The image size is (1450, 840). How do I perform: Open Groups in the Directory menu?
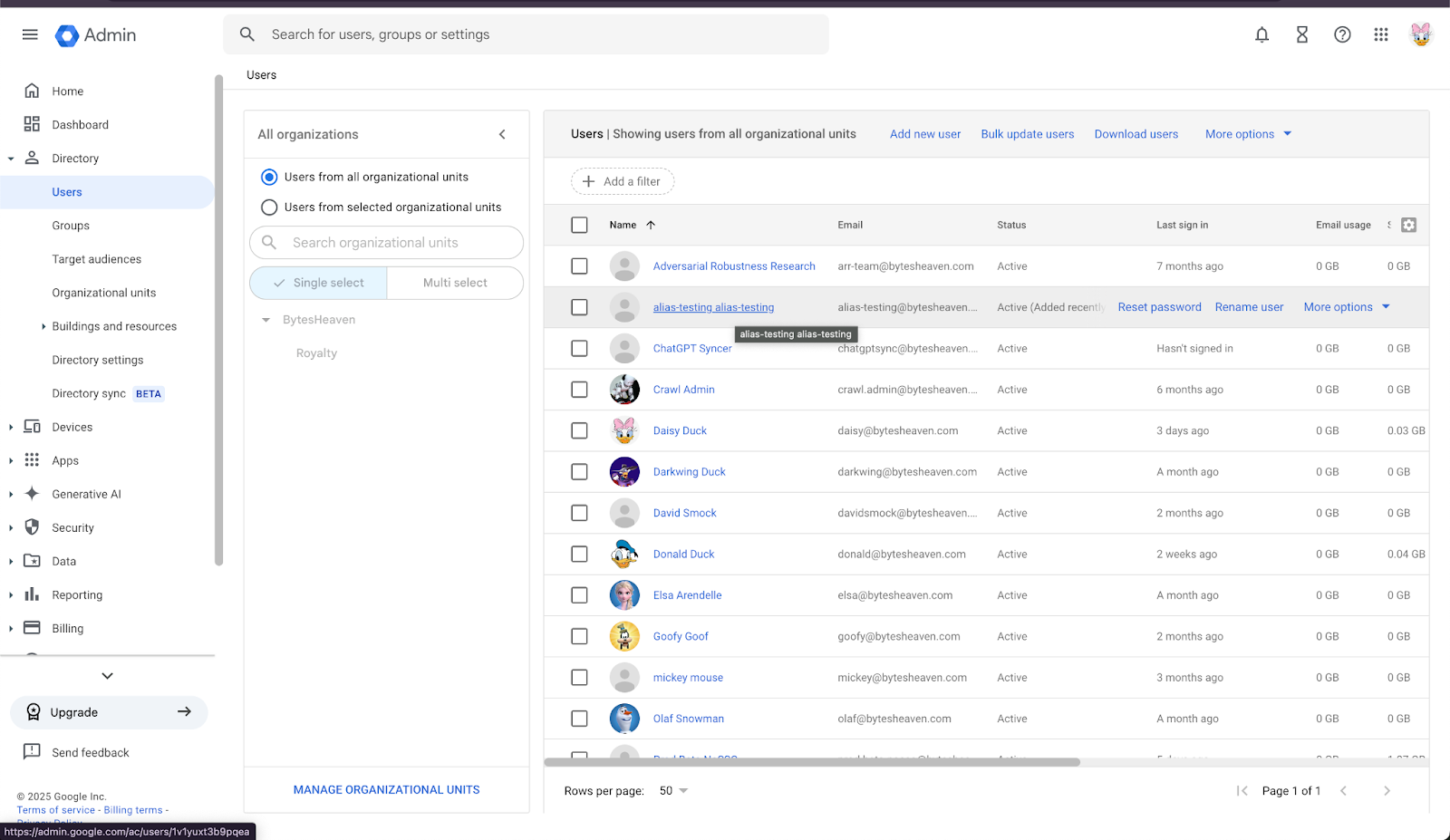click(x=71, y=226)
